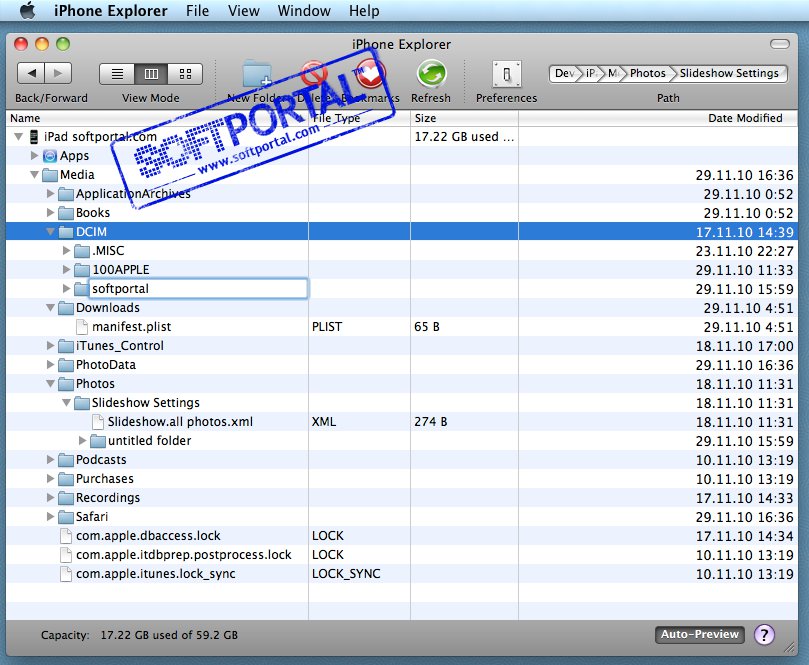Image resolution: width=809 pixels, height=665 pixels.
Task: Expand the untitled folder
Action: [82, 441]
